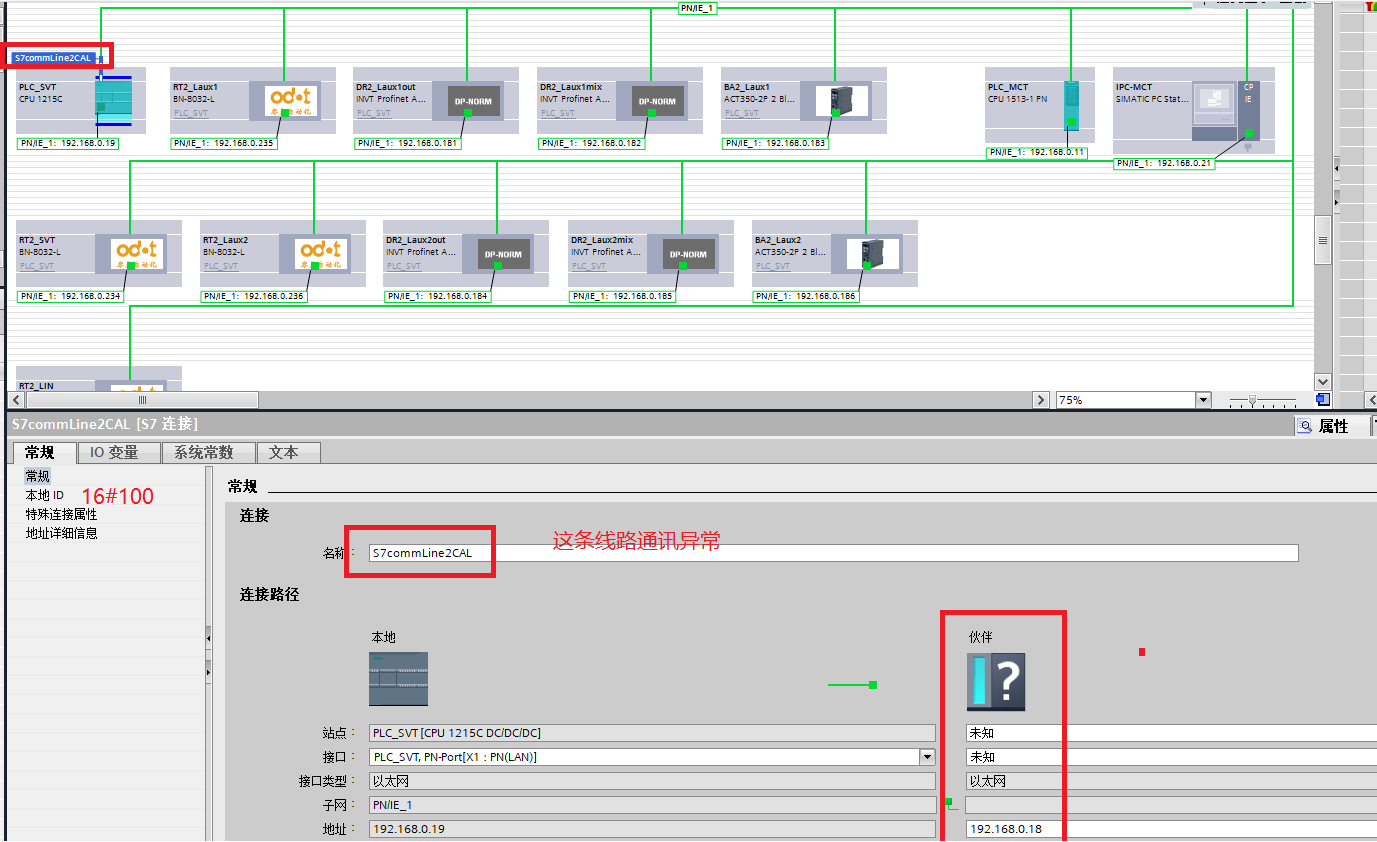Open the 系统常数 tab
Viewport: 1377px width, 842px height.
203,453
